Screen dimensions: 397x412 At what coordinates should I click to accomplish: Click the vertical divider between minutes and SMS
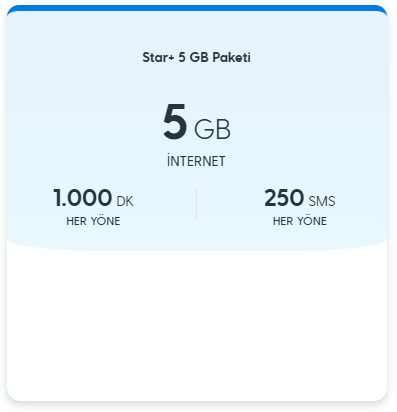(x=196, y=205)
